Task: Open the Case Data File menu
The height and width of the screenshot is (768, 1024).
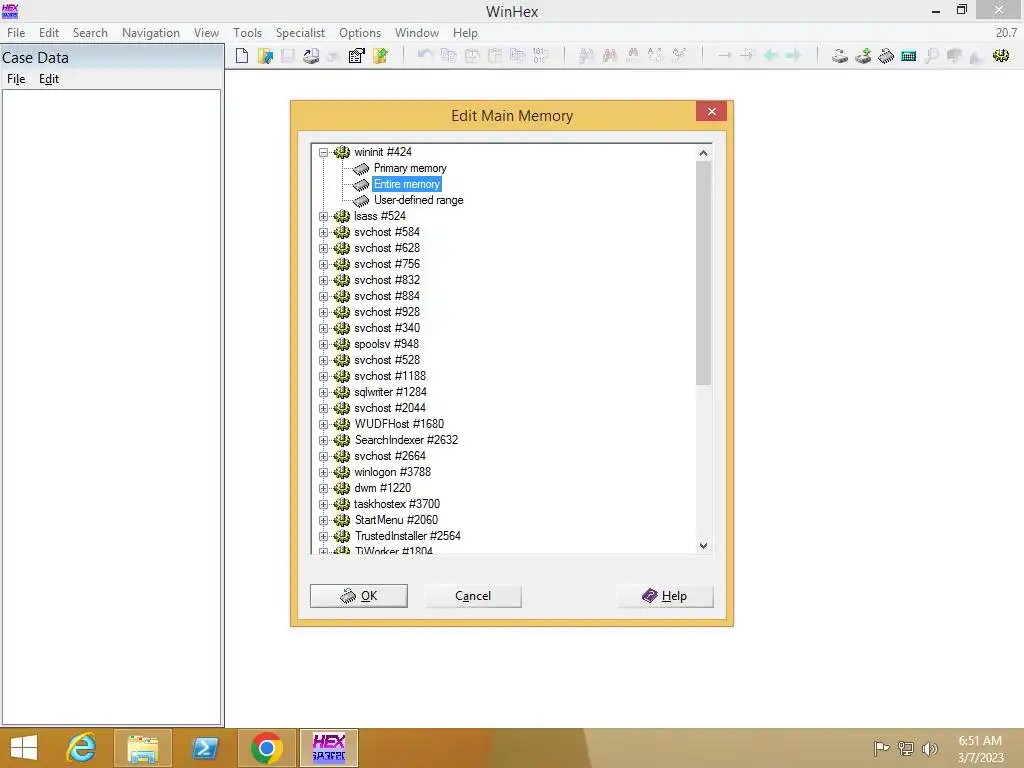Action: pyautogui.click(x=16, y=79)
